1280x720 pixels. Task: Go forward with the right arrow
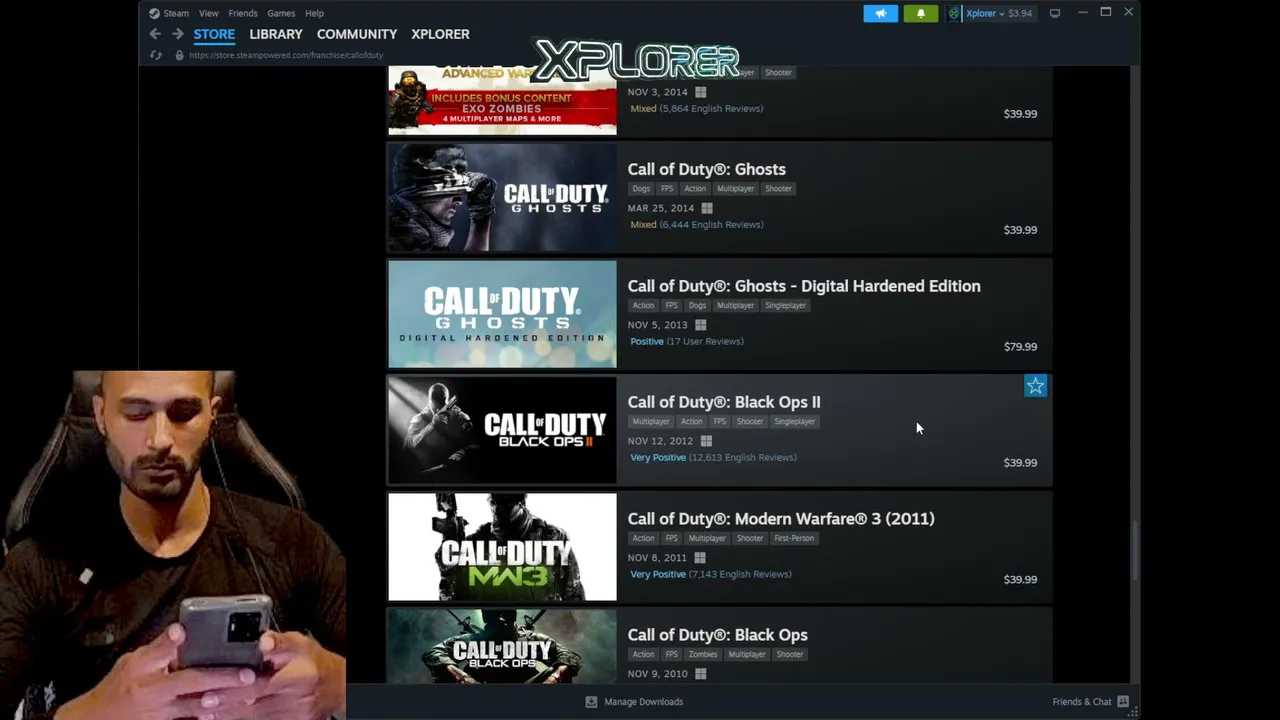177,34
